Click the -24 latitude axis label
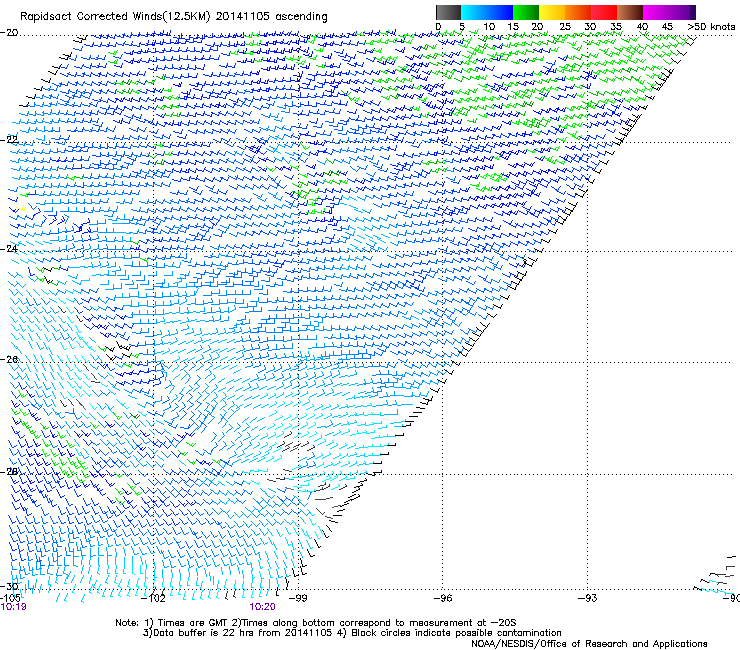740x650 pixels. click(x=9, y=249)
